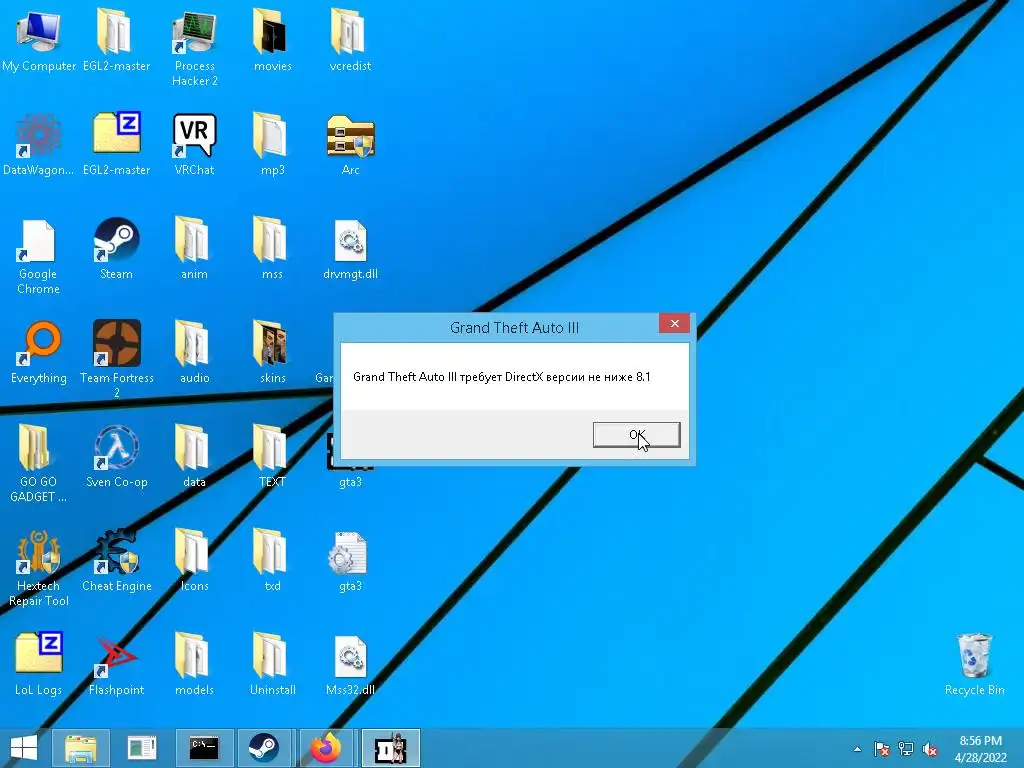Select the anim folder

pyautogui.click(x=195, y=248)
